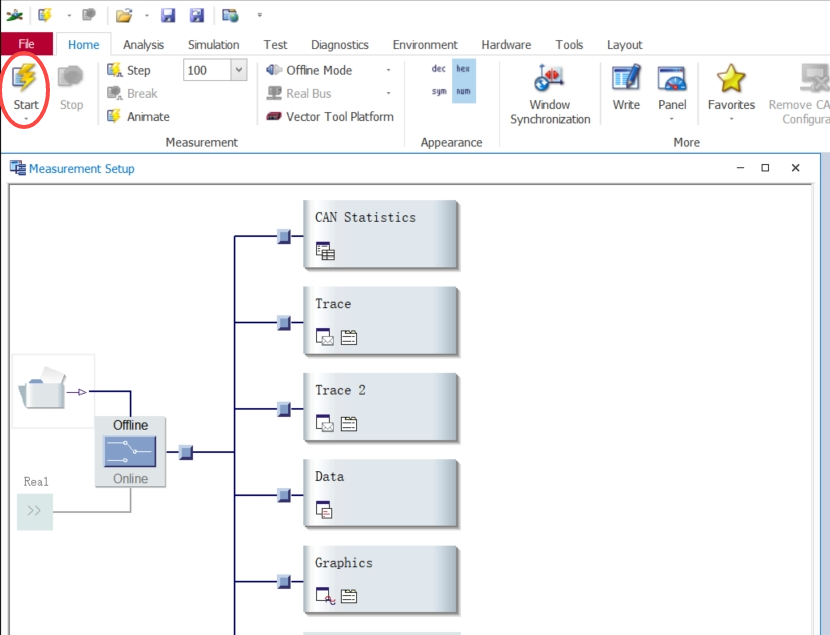
Task: Toggle the connection node before Trace block
Action: (x=284, y=323)
